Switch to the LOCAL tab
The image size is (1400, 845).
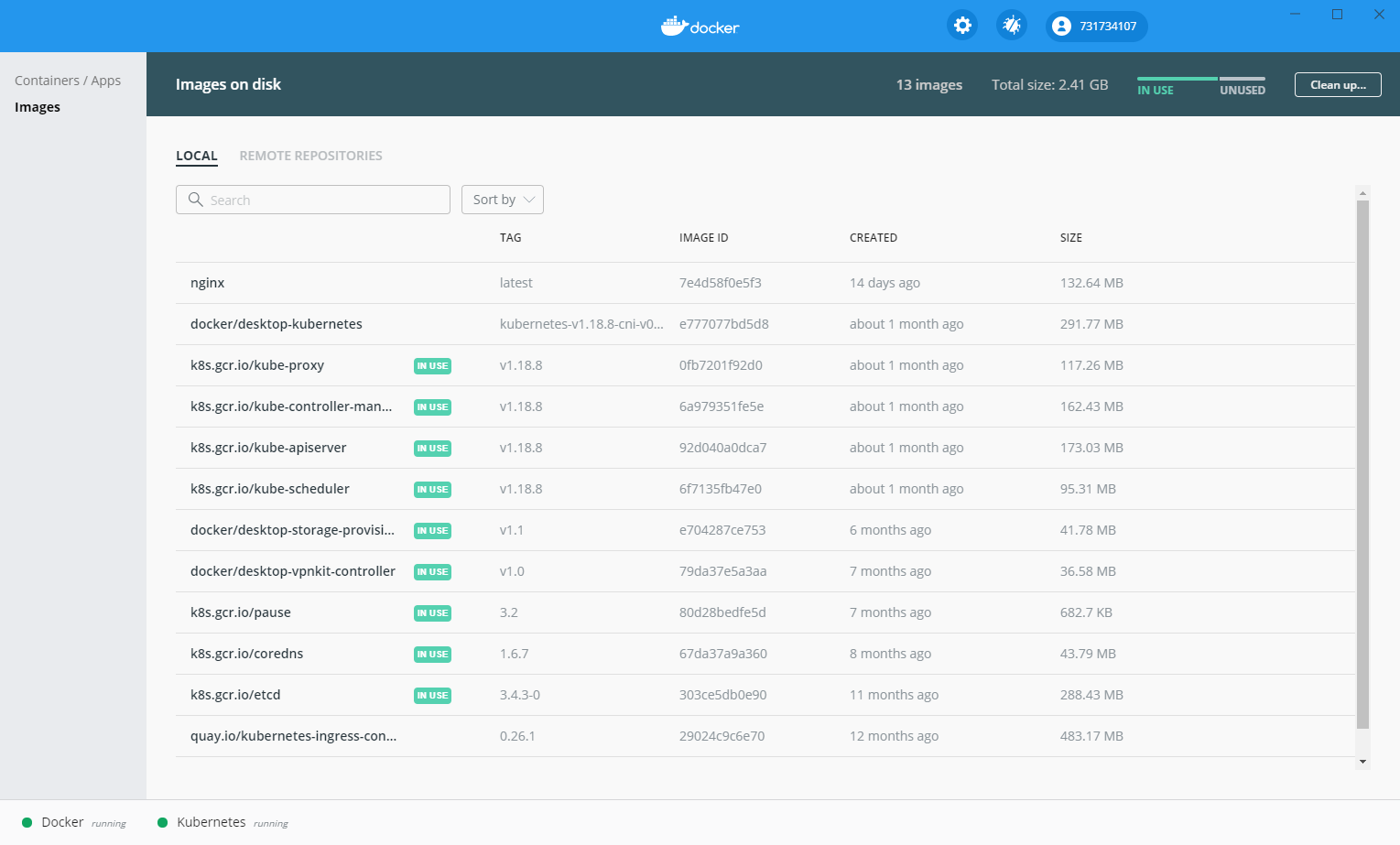tap(197, 156)
